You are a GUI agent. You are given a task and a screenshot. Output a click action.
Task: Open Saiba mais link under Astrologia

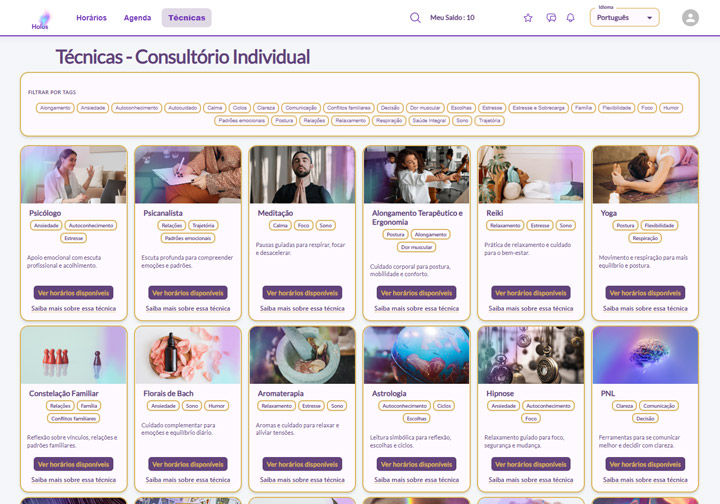point(416,480)
